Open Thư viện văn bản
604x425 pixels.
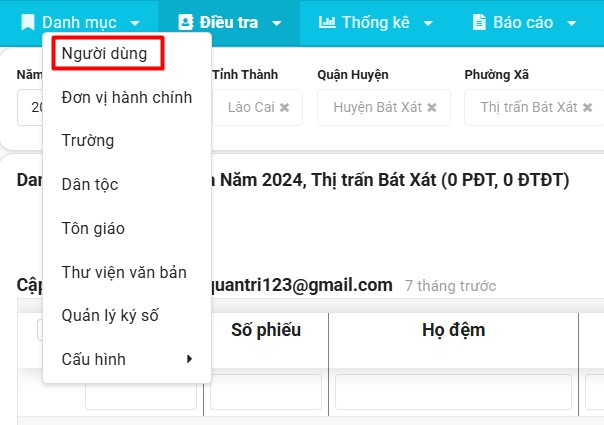pyautogui.click(x=123, y=272)
